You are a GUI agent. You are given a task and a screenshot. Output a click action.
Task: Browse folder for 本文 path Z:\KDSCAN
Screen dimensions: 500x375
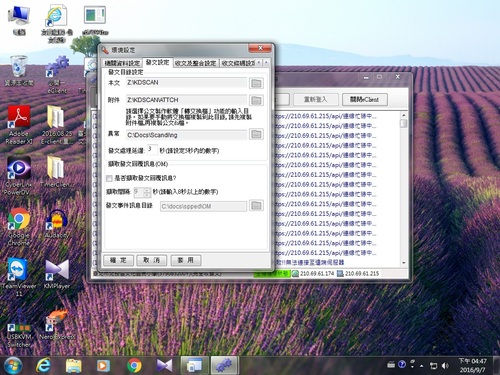click(x=256, y=83)
